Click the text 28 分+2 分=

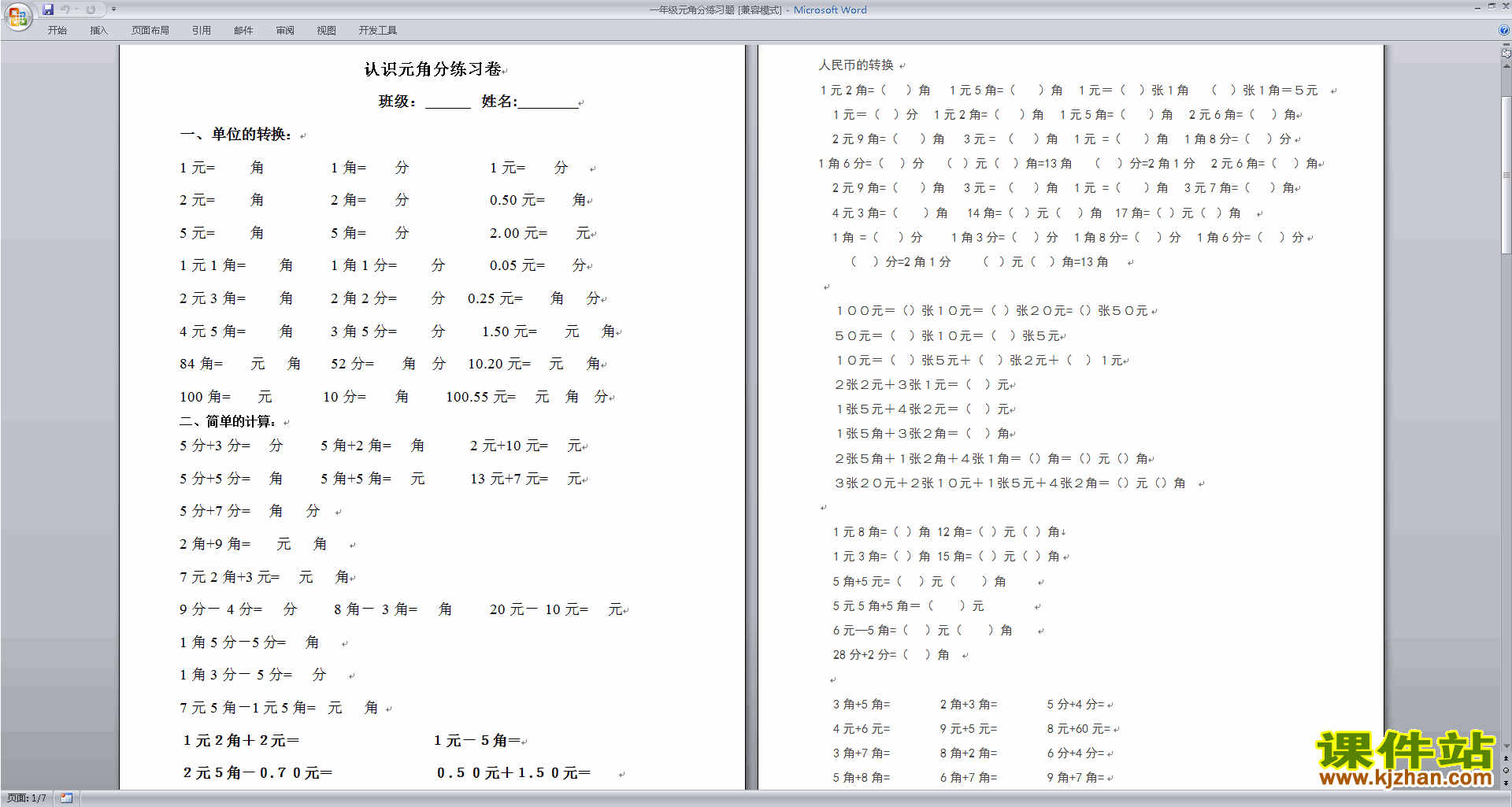point(865,655)
